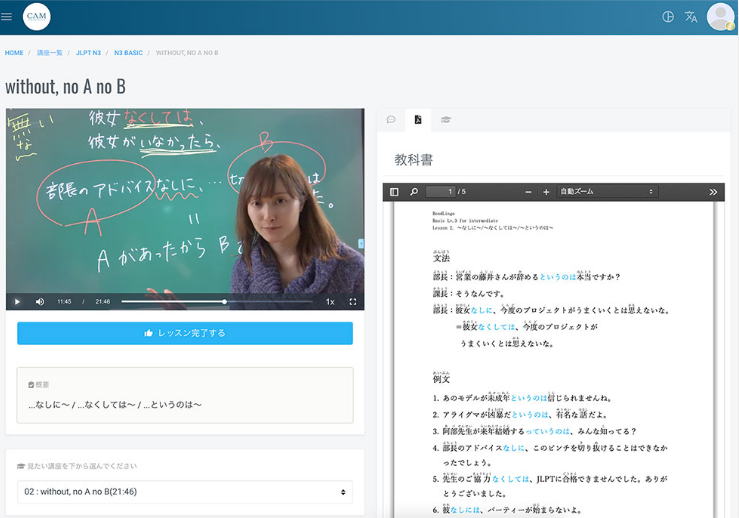Mute the video volume
Image resolution: width=739 pixels, height=518 pixels.
tap(40, 301)
